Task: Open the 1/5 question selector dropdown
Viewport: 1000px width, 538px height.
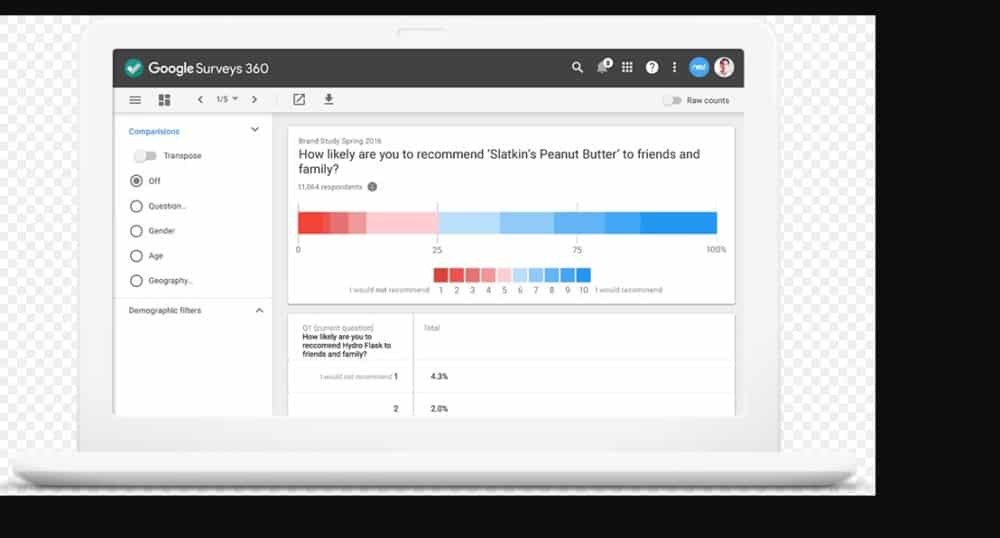Action: [x=227, y=99]
